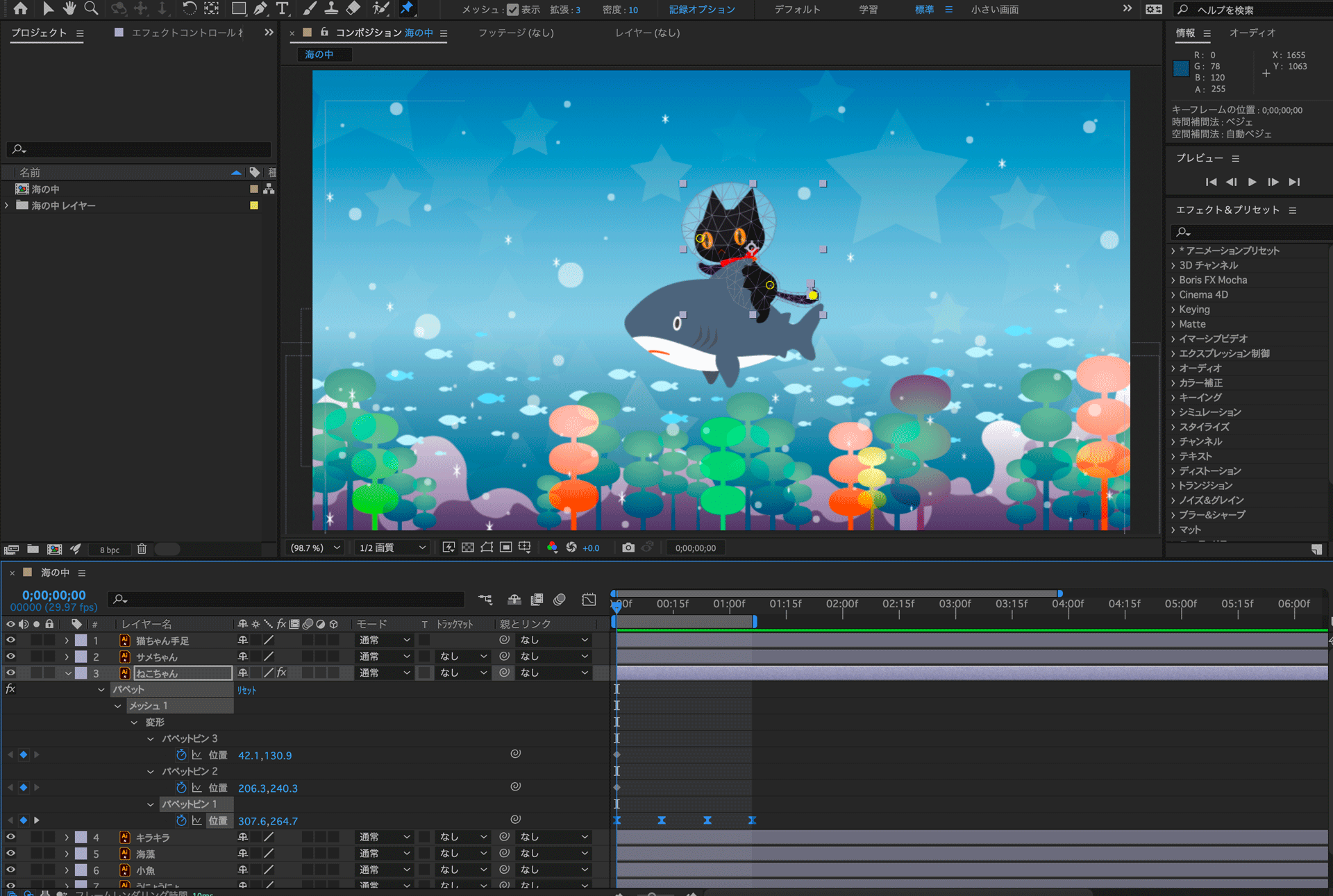Click the リセット link for パペット effect
The image size is (1333, 896).
pyautogui.click(x=246, y=690)
